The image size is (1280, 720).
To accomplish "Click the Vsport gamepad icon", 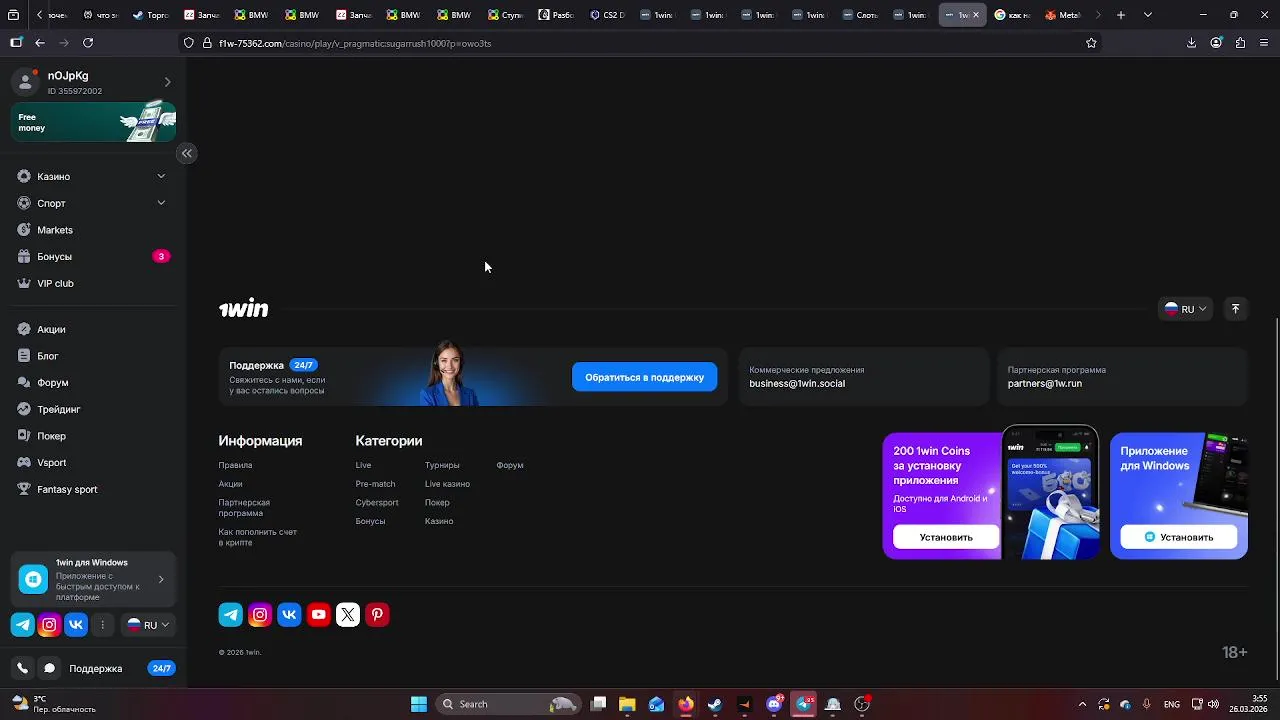I will coord(25,463).
